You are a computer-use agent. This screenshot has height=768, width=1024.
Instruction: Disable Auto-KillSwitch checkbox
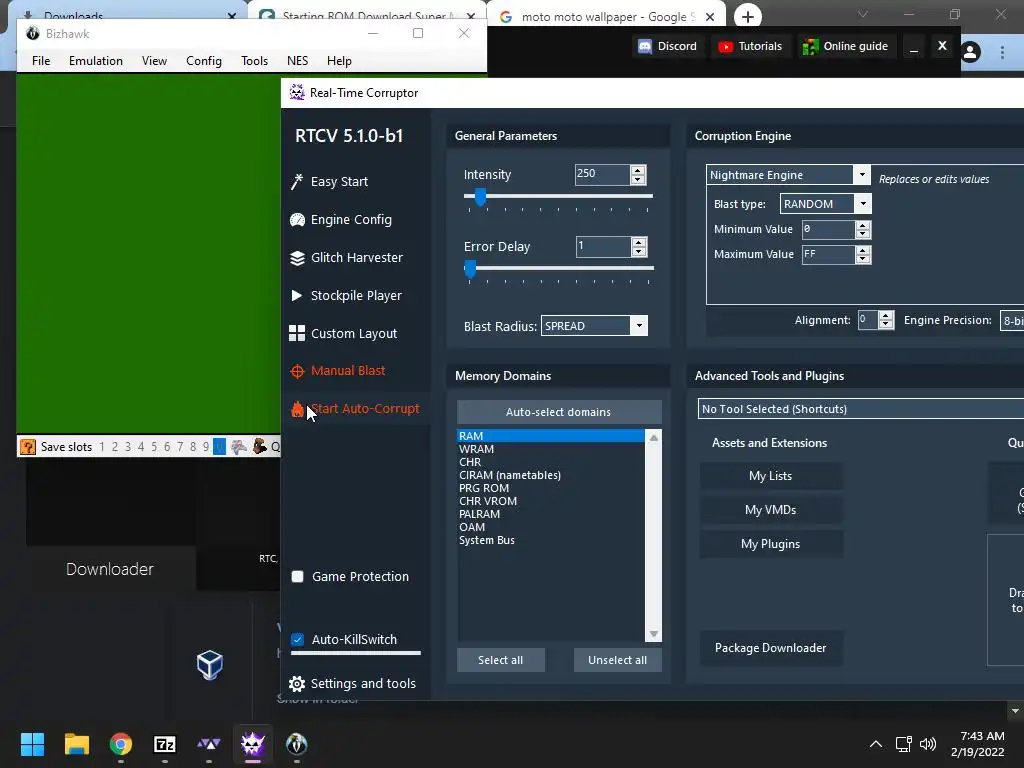[x=298, y=640]
